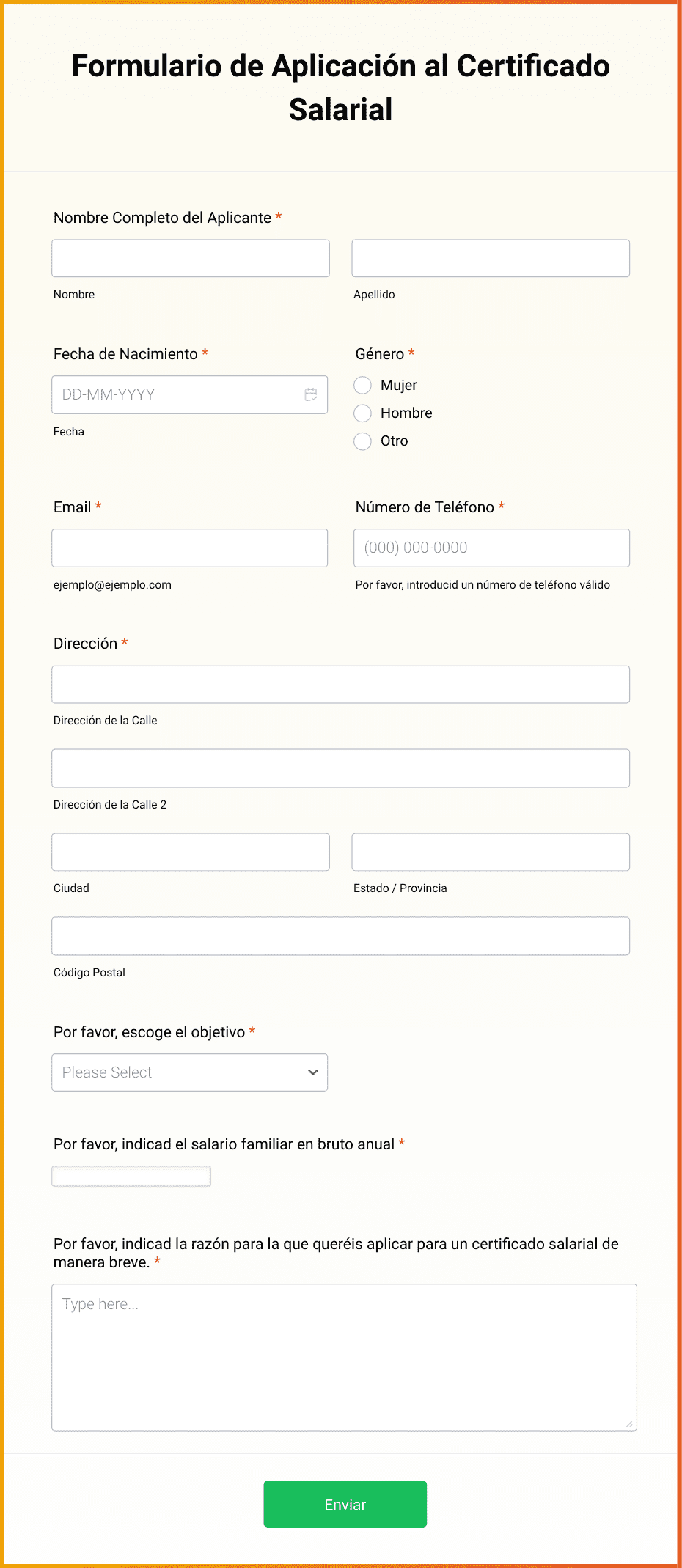Click the Email input box
Viewport: 682px width, 1568px height.
click(x=190, y=548)
